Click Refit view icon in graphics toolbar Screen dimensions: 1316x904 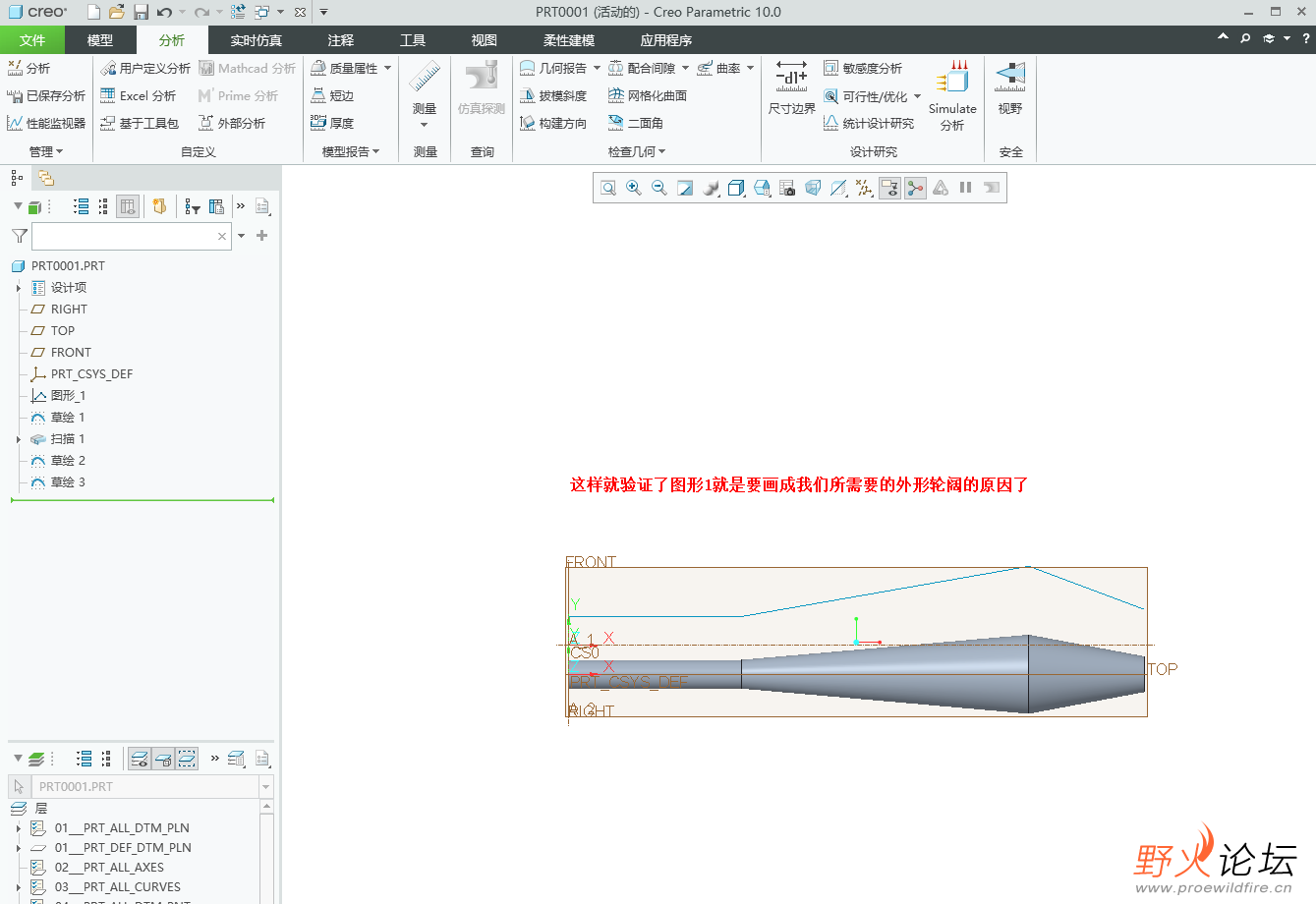[x=608, y=188]
